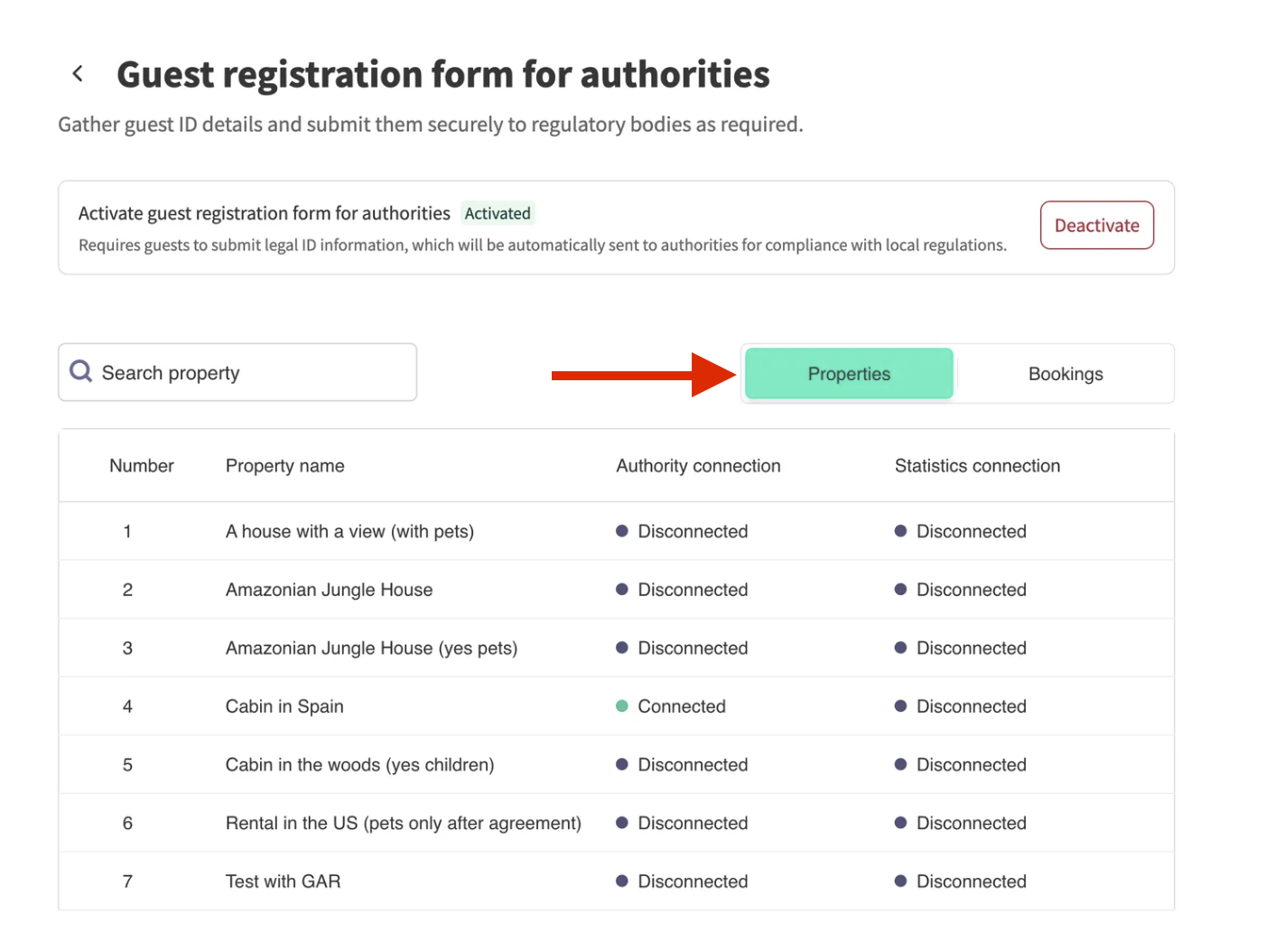Image resolution: width=1266 pixels, height=952 pixels.
Task: Click Authority status dot for Rental in the US
Action: [622, 823]
